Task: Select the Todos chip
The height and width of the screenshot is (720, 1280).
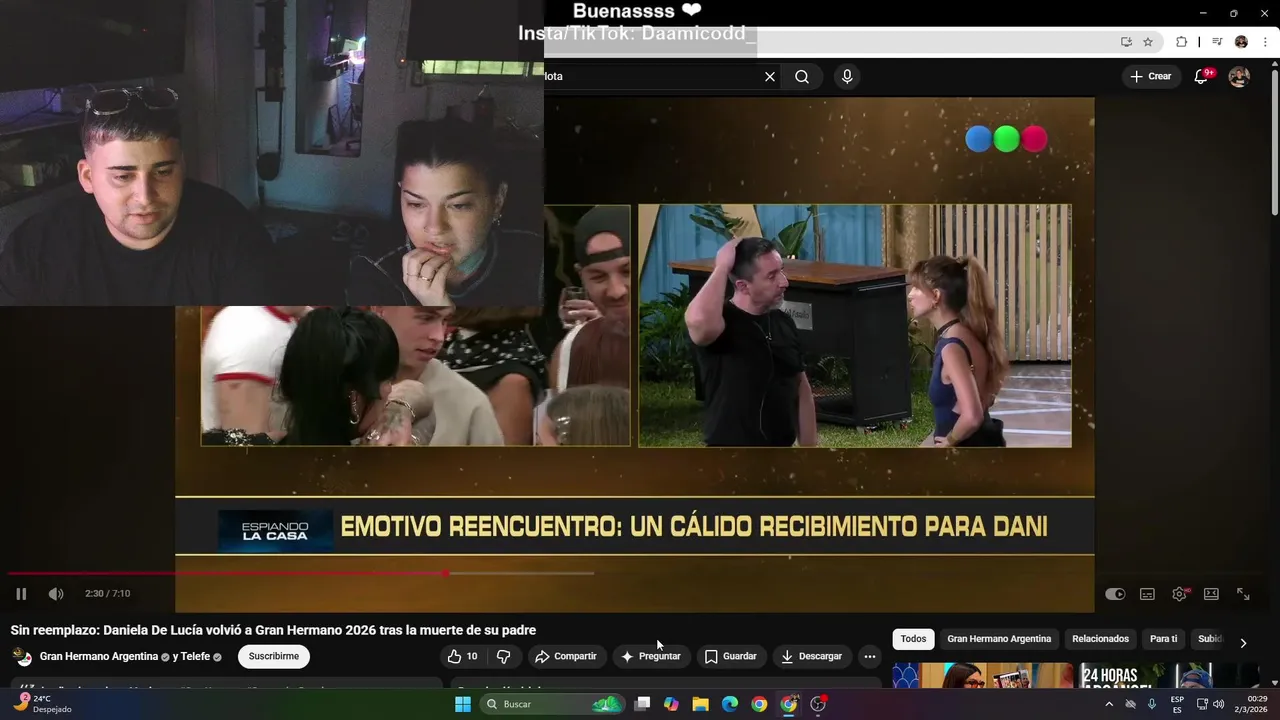Action: (x=913, y=639)
